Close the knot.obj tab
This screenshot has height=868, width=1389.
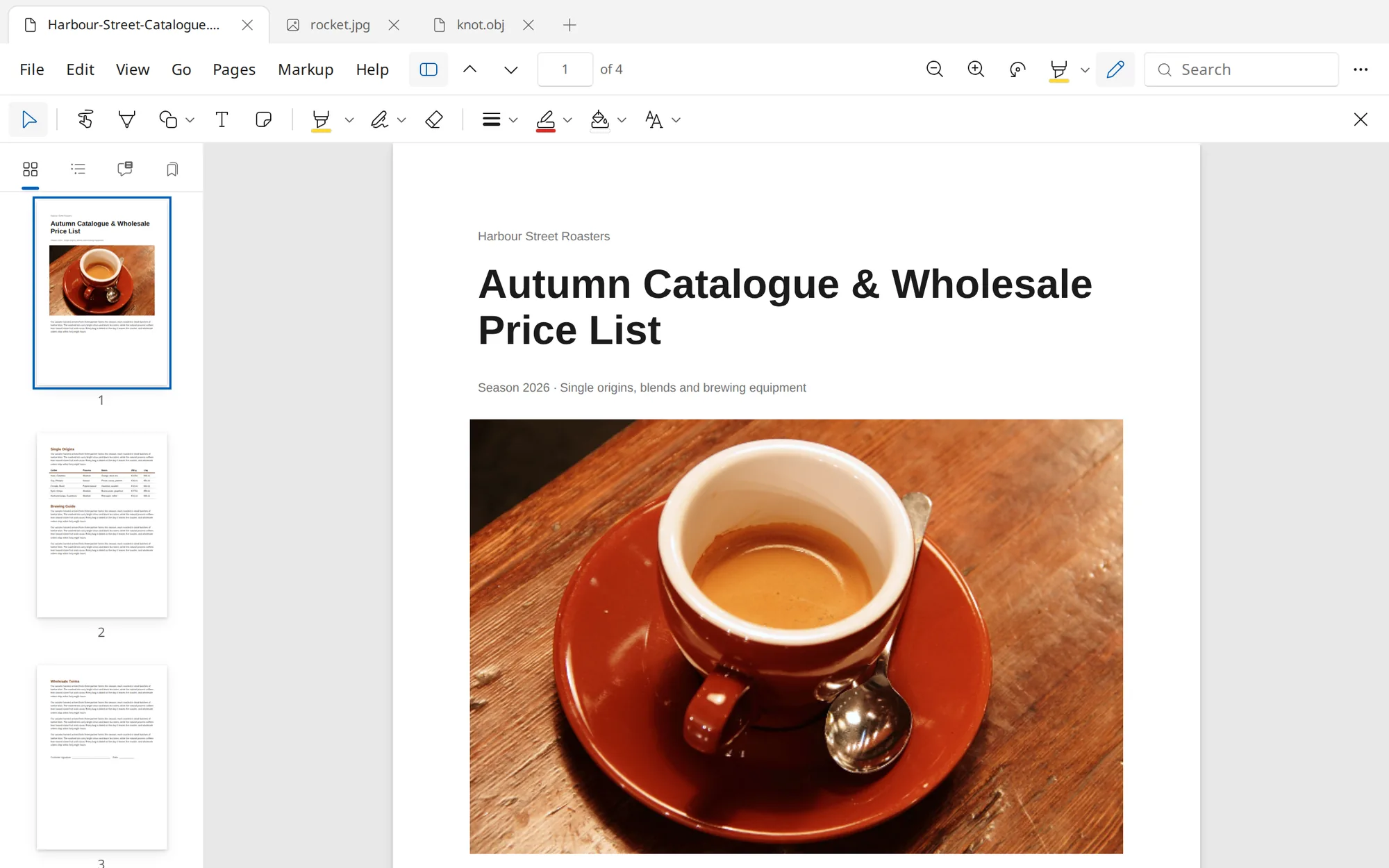[x=529, y=25]
